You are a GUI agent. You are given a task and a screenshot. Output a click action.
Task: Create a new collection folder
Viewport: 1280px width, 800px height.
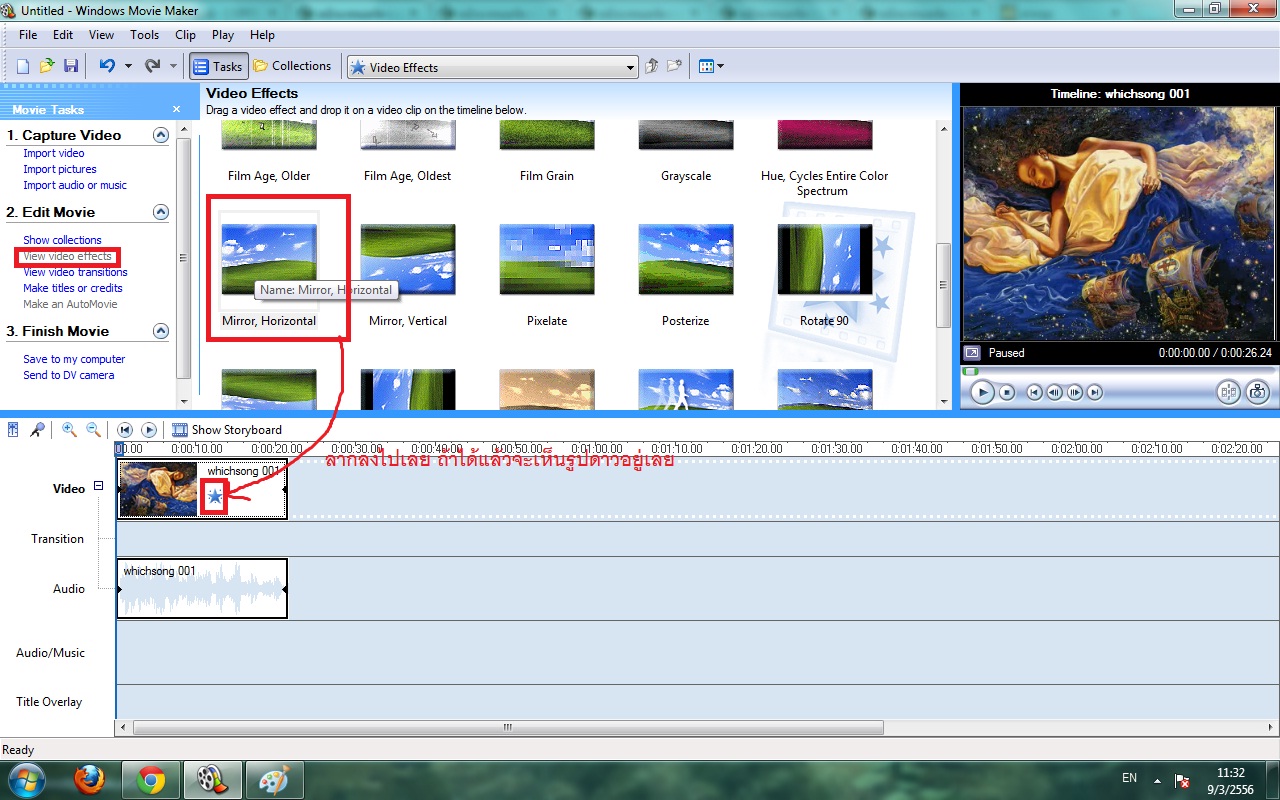[676, 67]
